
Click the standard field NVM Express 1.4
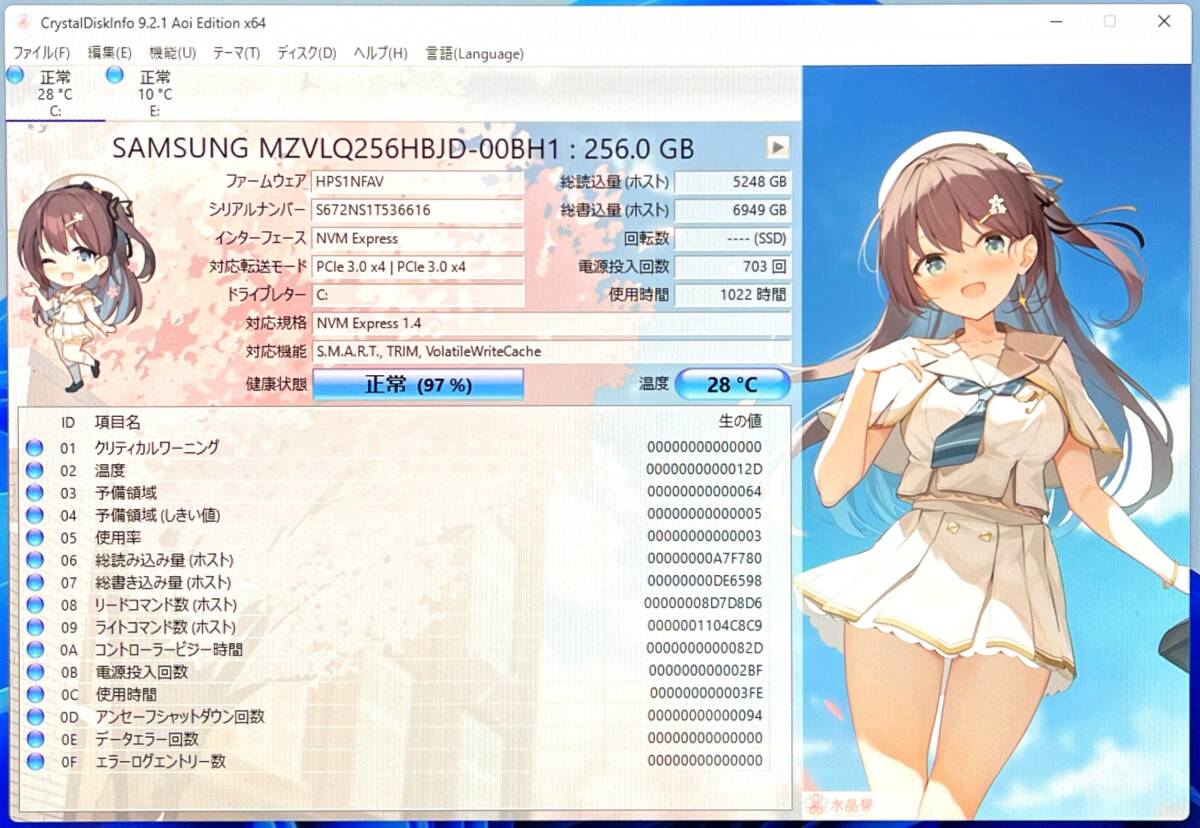point(551,323)
